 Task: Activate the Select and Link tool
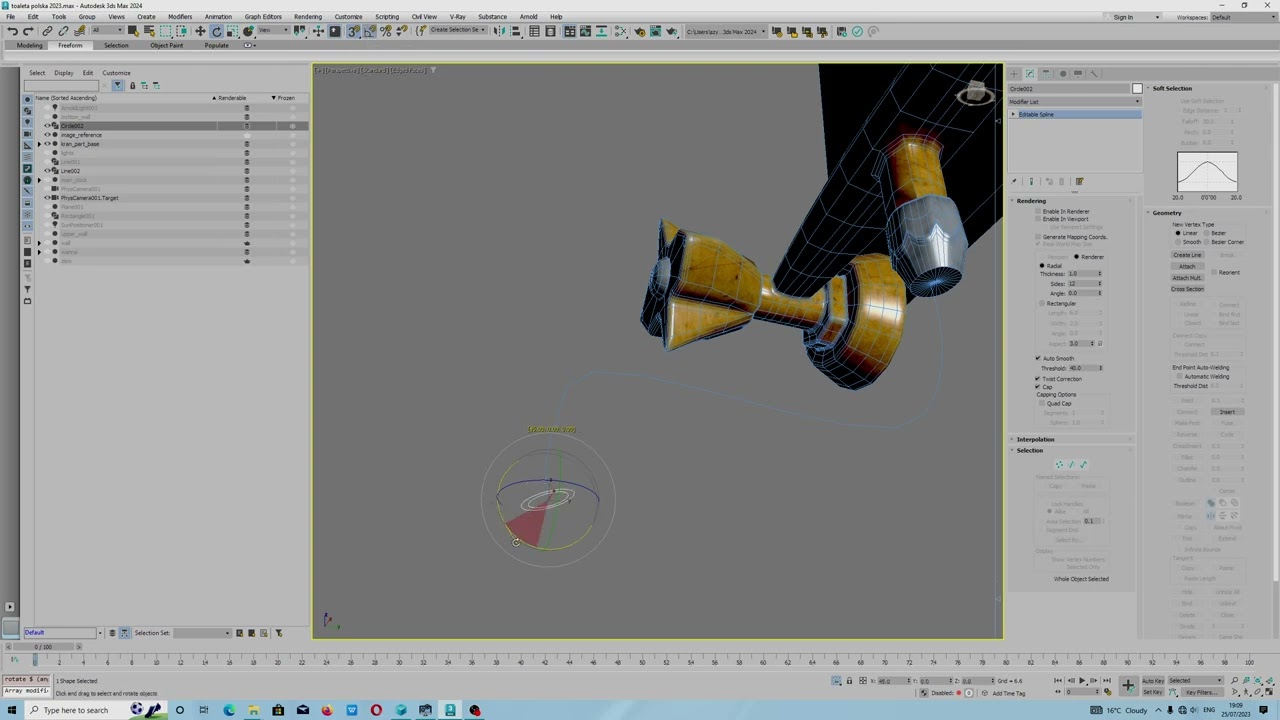(x=47, y=31)
